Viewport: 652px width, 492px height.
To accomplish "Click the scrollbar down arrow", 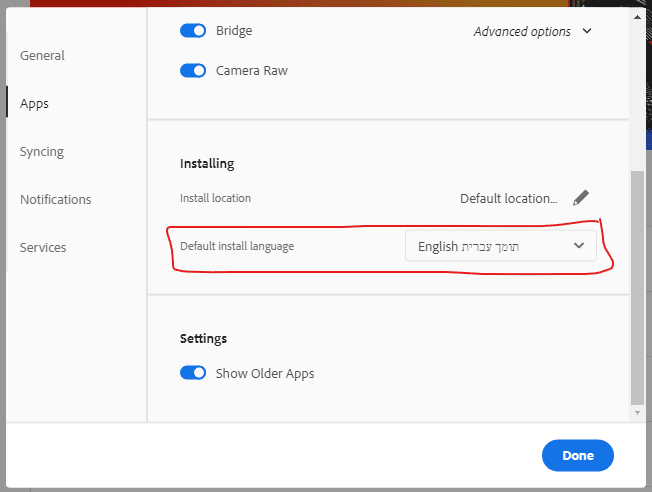I will pyautogui.click(x=638, y=411).
